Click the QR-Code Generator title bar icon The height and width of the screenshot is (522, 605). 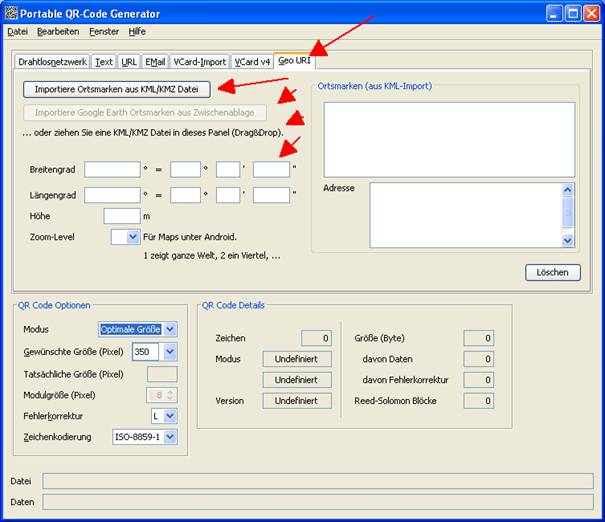(11, 13)
